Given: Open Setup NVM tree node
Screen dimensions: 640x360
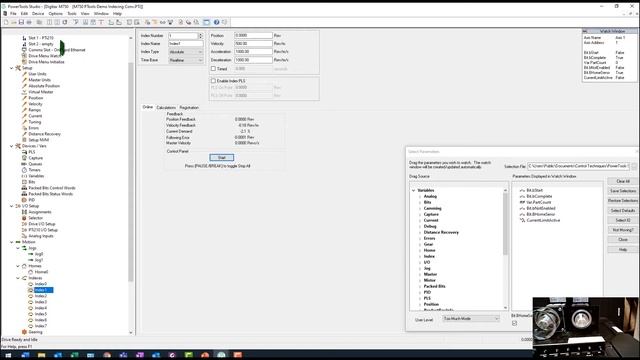Looking at the screenshot, I should pos(39,140).
